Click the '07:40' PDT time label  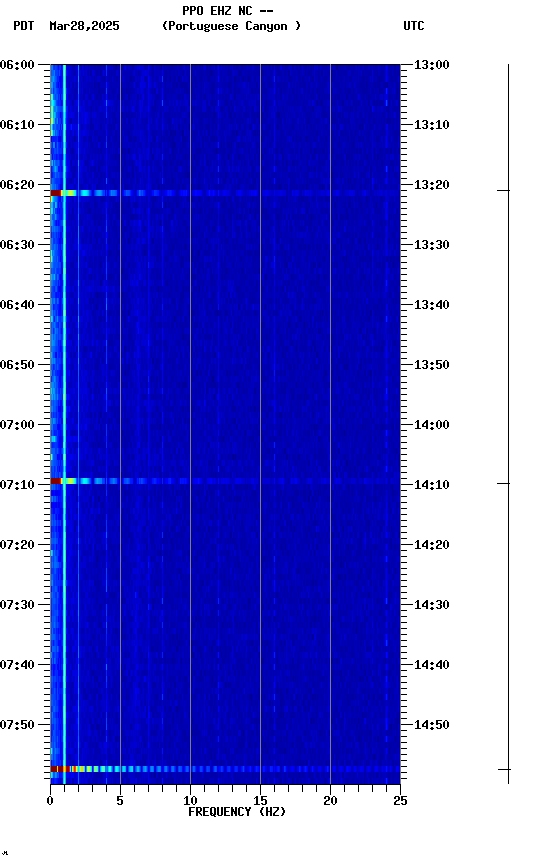point(17,666)
